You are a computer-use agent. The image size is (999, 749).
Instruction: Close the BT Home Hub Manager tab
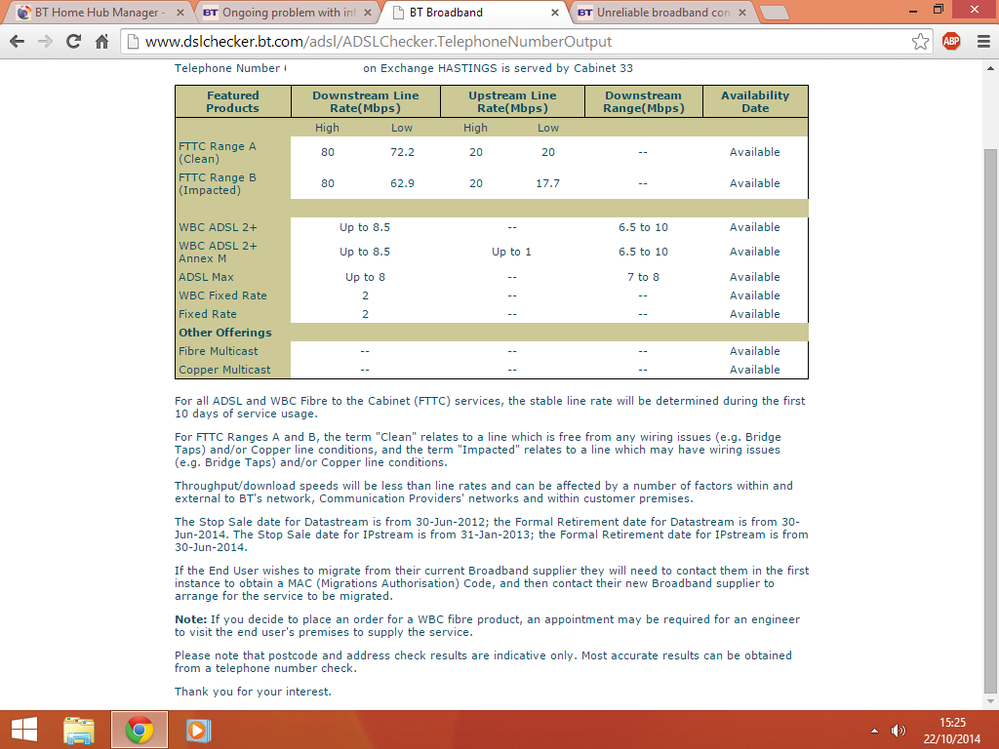click(180, 12)
